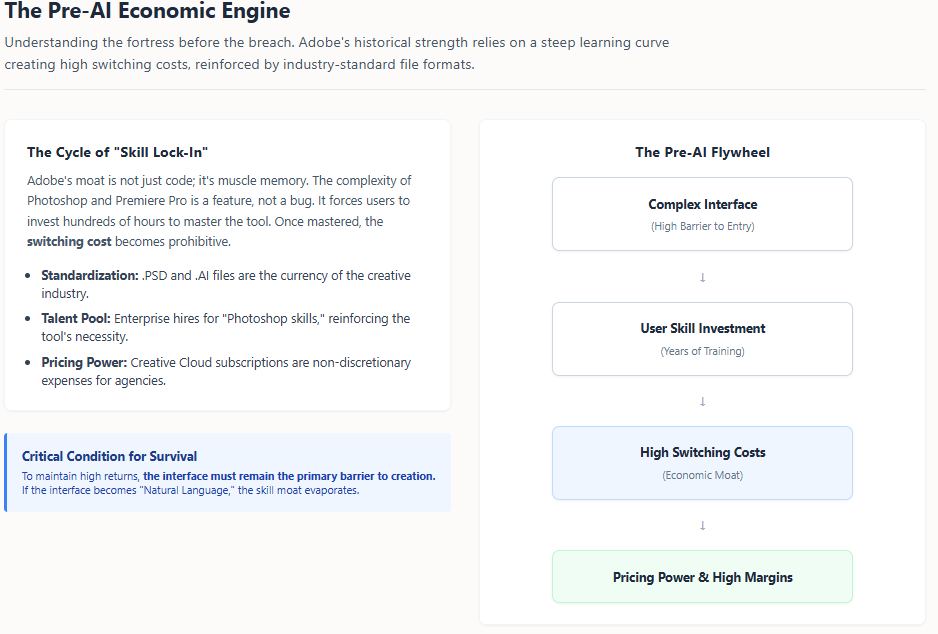938x634 pixels.
Task: Click the Pricing Power bullet item
Action: coord(225,371)
